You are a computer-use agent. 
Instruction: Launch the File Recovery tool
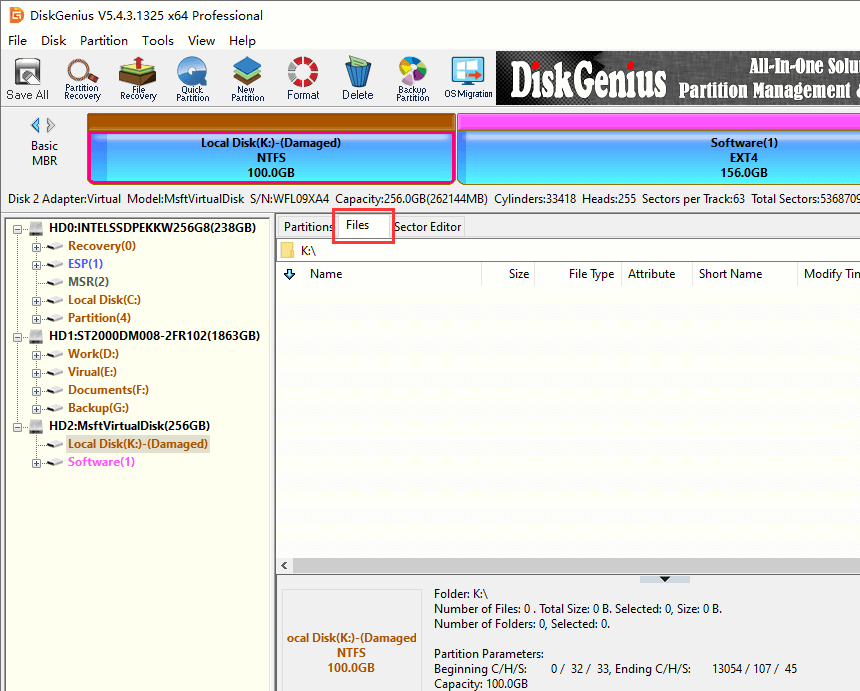pyautogui.click(x=138, y=79)
